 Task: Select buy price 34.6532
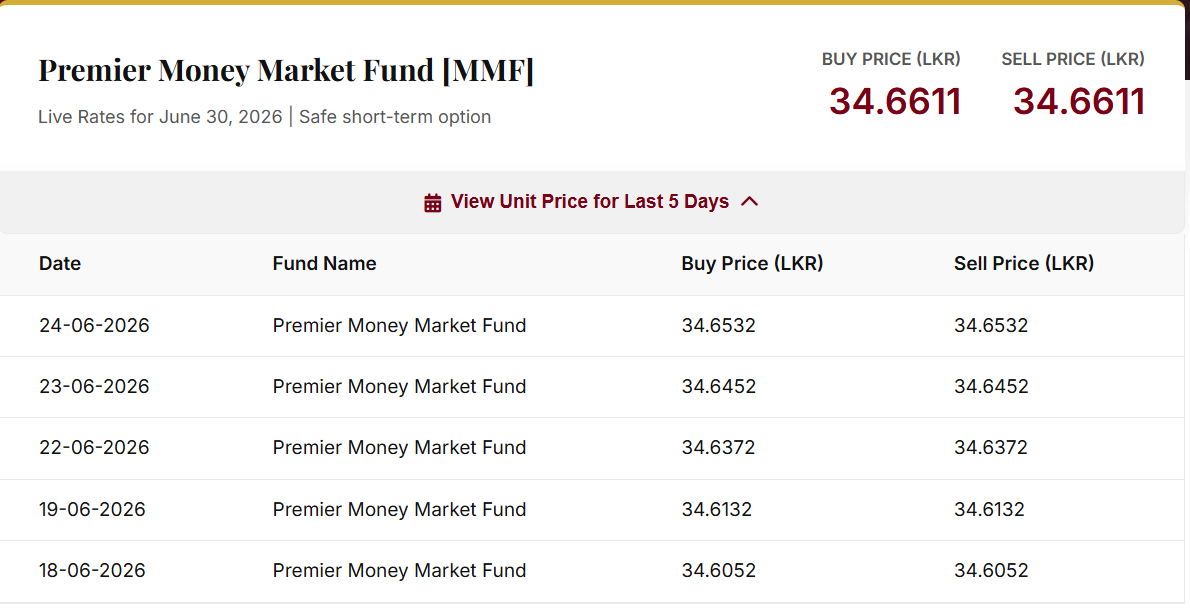[719, 325]
